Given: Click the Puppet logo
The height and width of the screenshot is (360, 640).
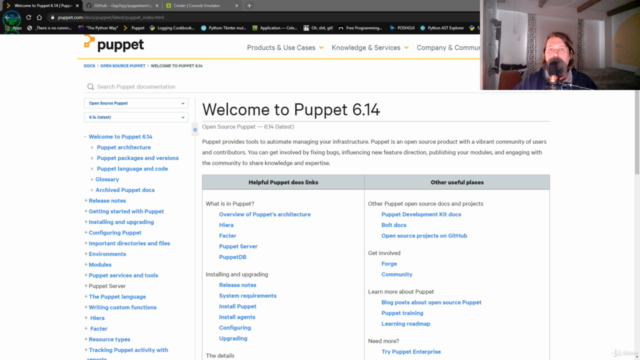Looking at the screenshot, I should tap(114, 44).
